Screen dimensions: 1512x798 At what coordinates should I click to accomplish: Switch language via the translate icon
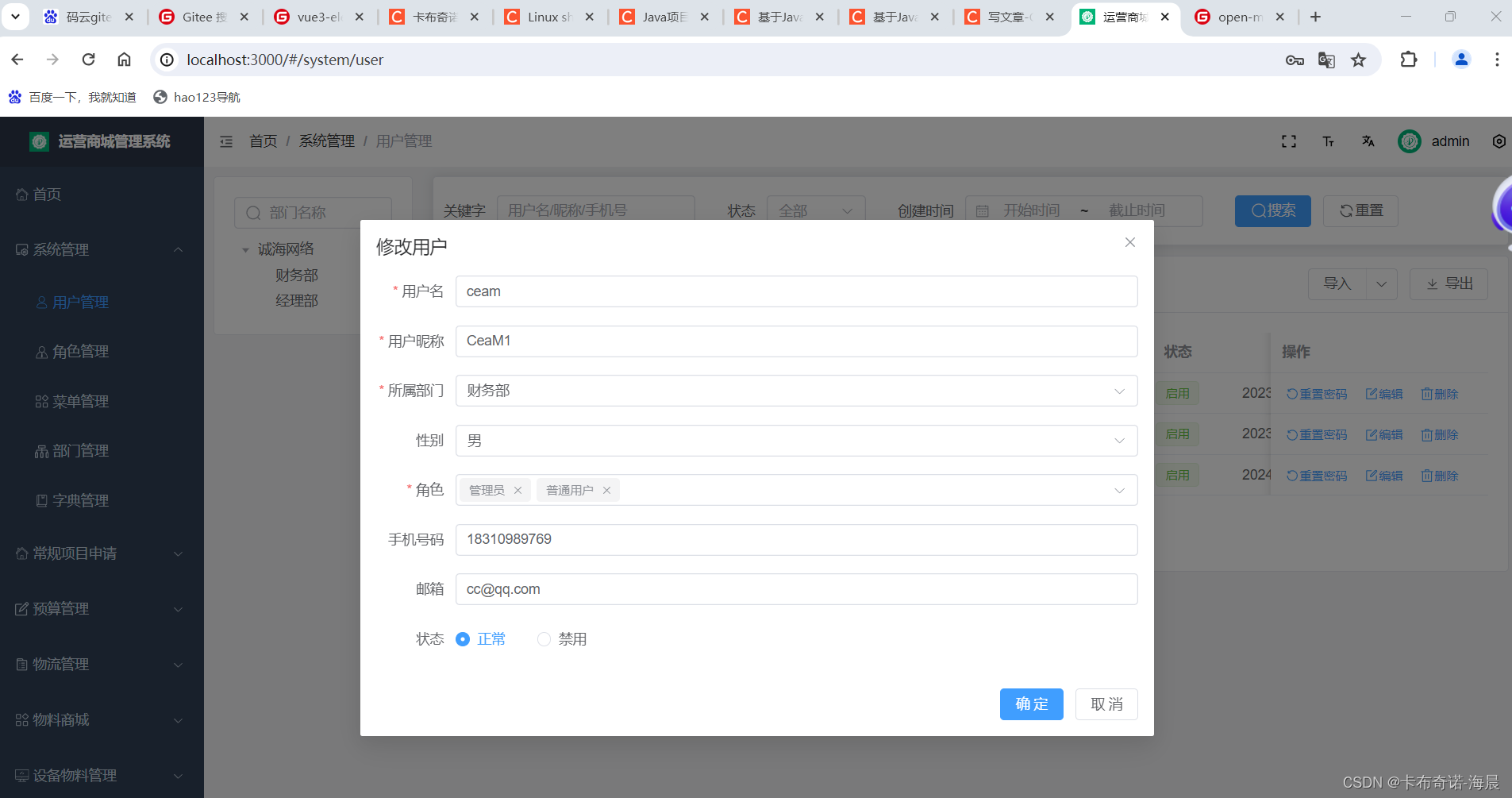pos(1368,141)
